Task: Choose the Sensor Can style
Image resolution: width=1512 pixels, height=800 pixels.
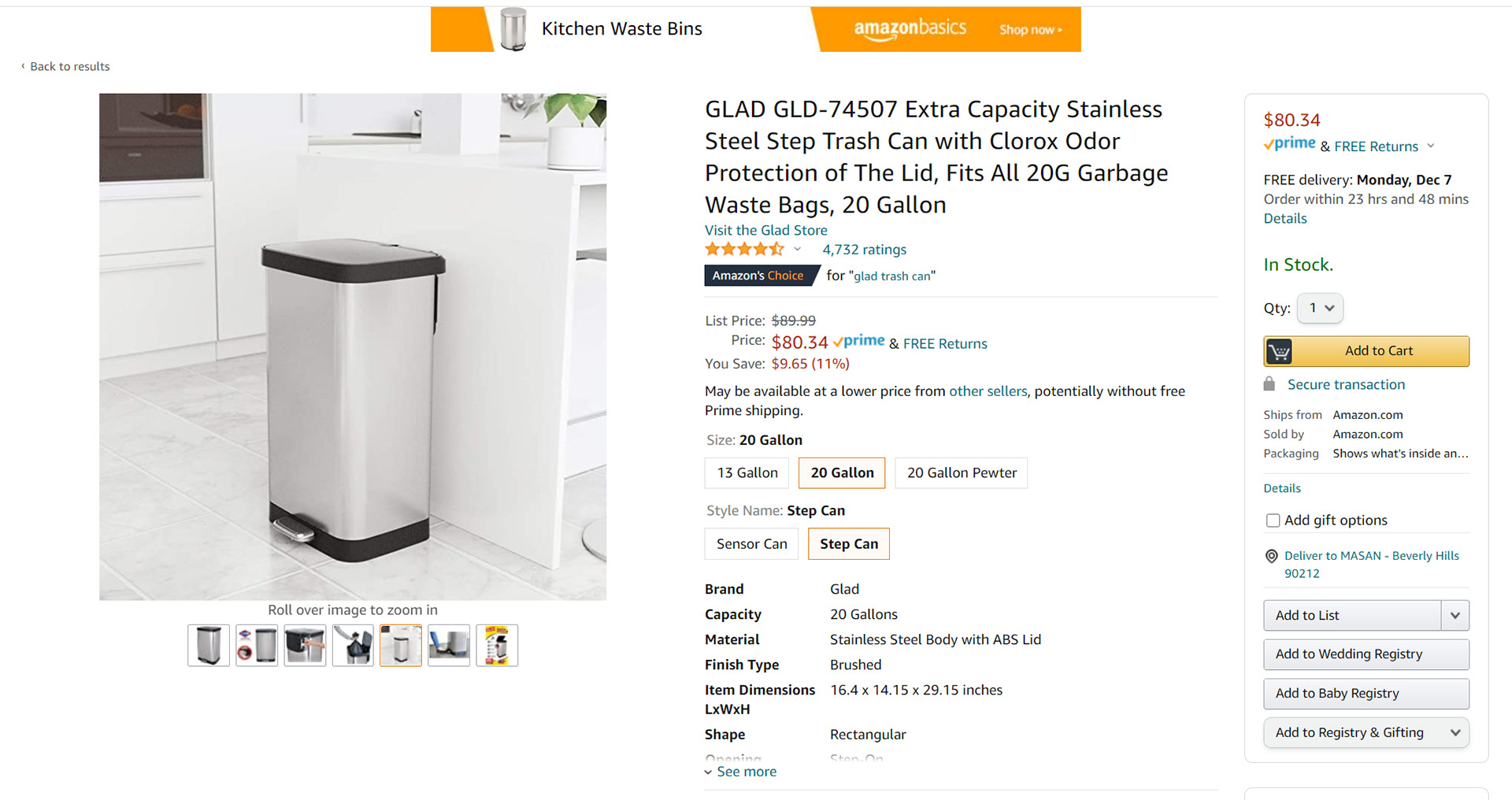Action: 751,544
